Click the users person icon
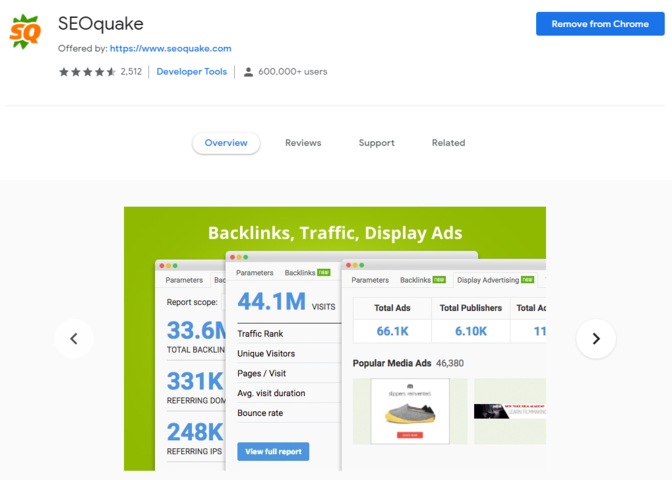 pyautogui.click(x=248, y=72)
